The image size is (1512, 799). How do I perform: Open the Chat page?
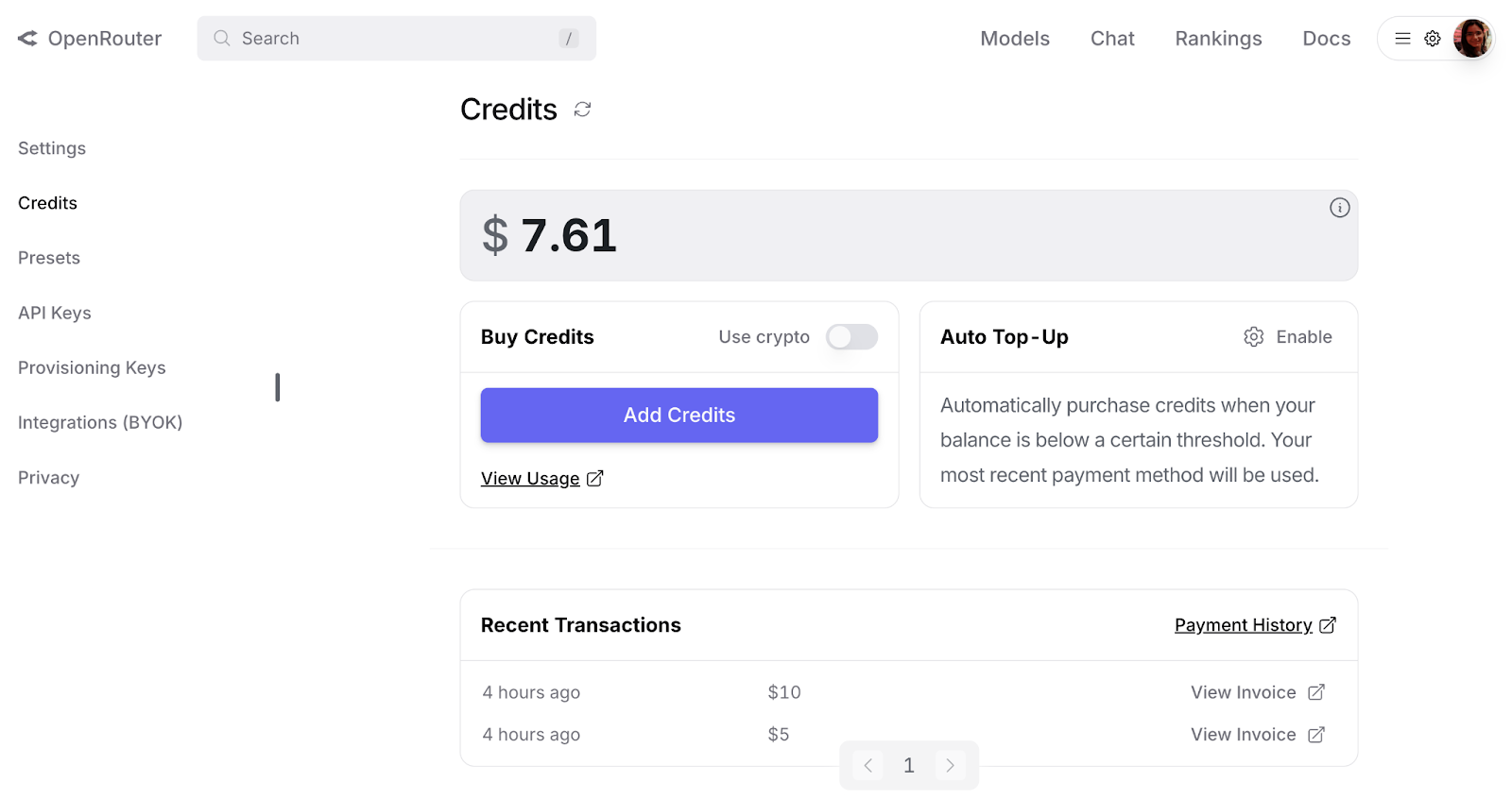(1112, 39)
